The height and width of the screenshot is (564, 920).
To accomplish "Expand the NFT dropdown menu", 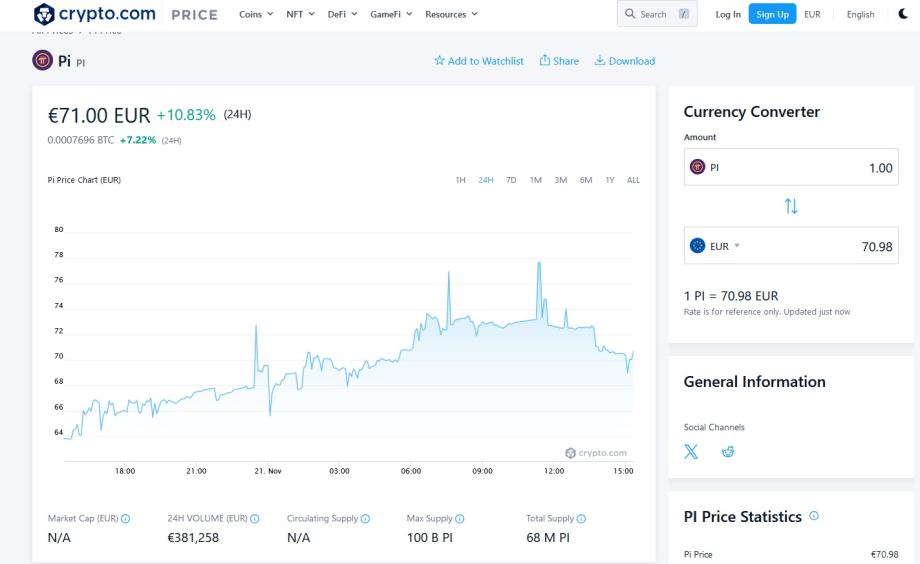I will (x=300, y=14).
